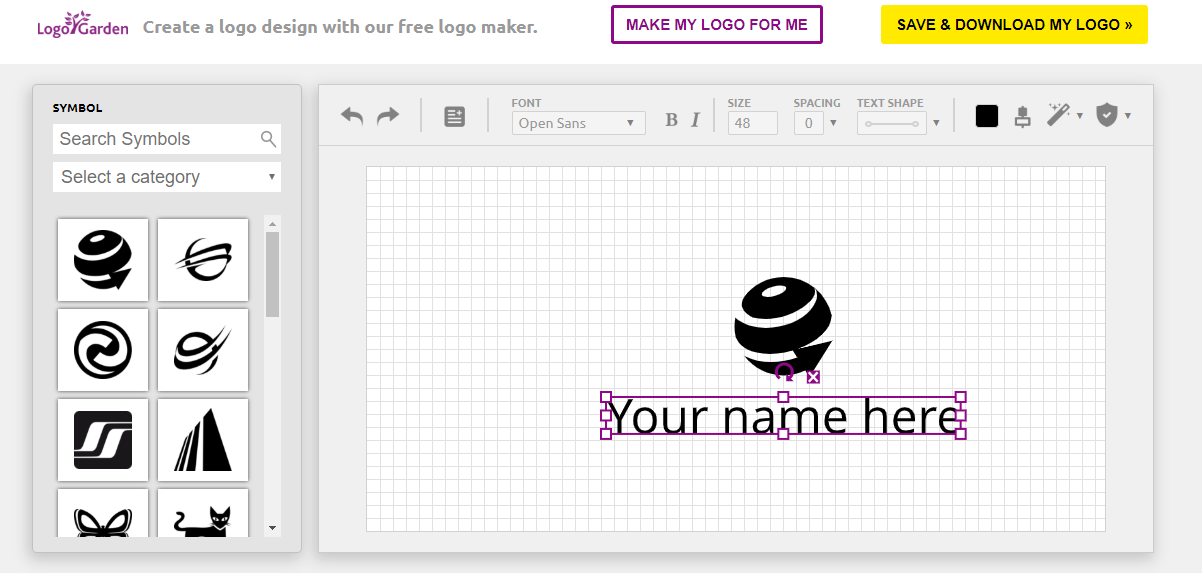The image size is (1202, 574).
Task: Click the undo arrow icon
Action: (x=352, y=116)
